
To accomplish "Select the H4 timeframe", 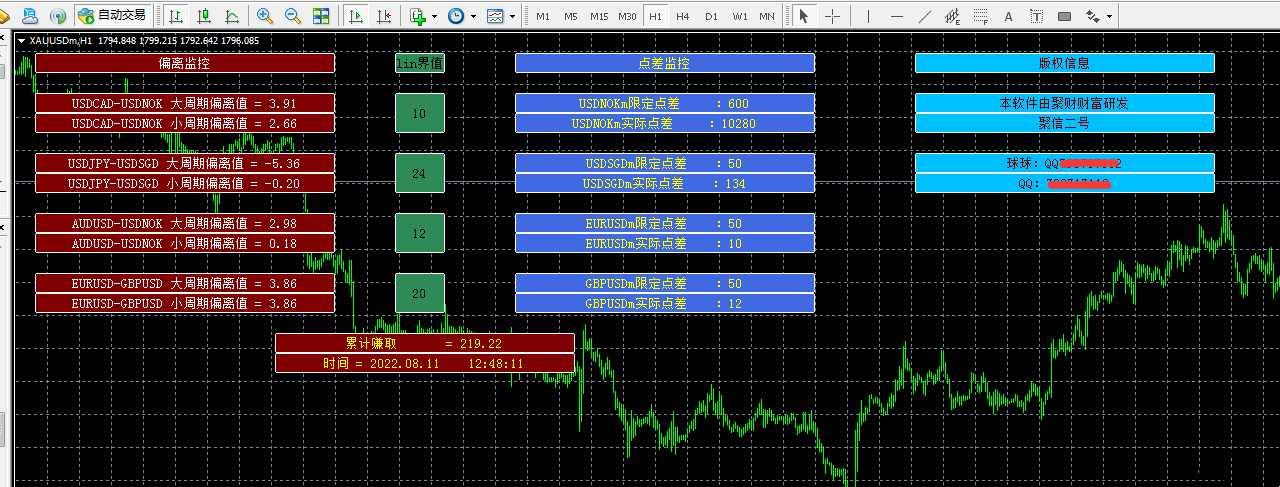I will [x=682, y=16].
